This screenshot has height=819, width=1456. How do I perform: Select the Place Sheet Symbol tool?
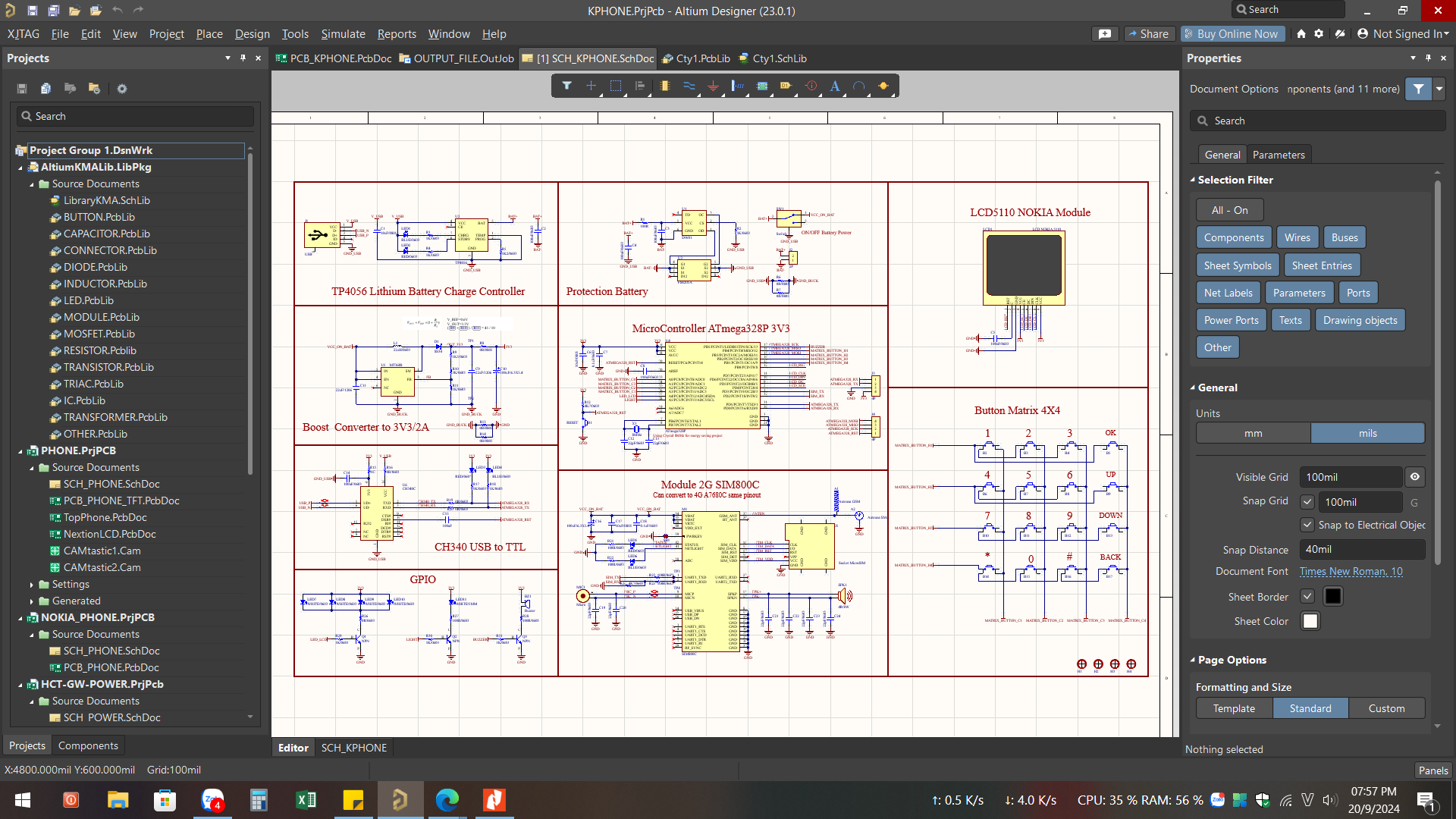pyautogui.click(x=762, y=86)
